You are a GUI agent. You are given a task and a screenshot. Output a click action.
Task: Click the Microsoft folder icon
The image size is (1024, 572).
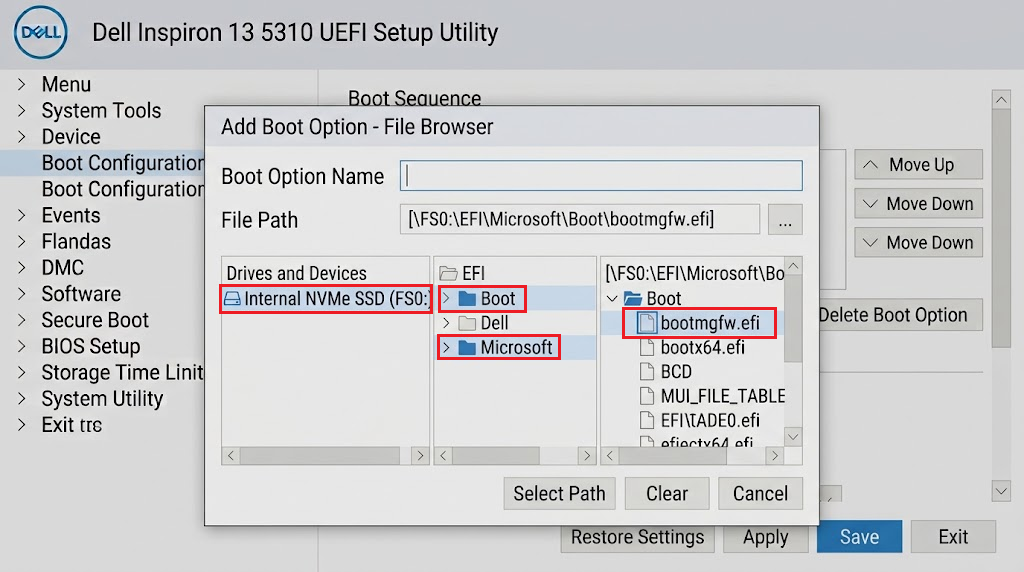(x=467, y=347)
